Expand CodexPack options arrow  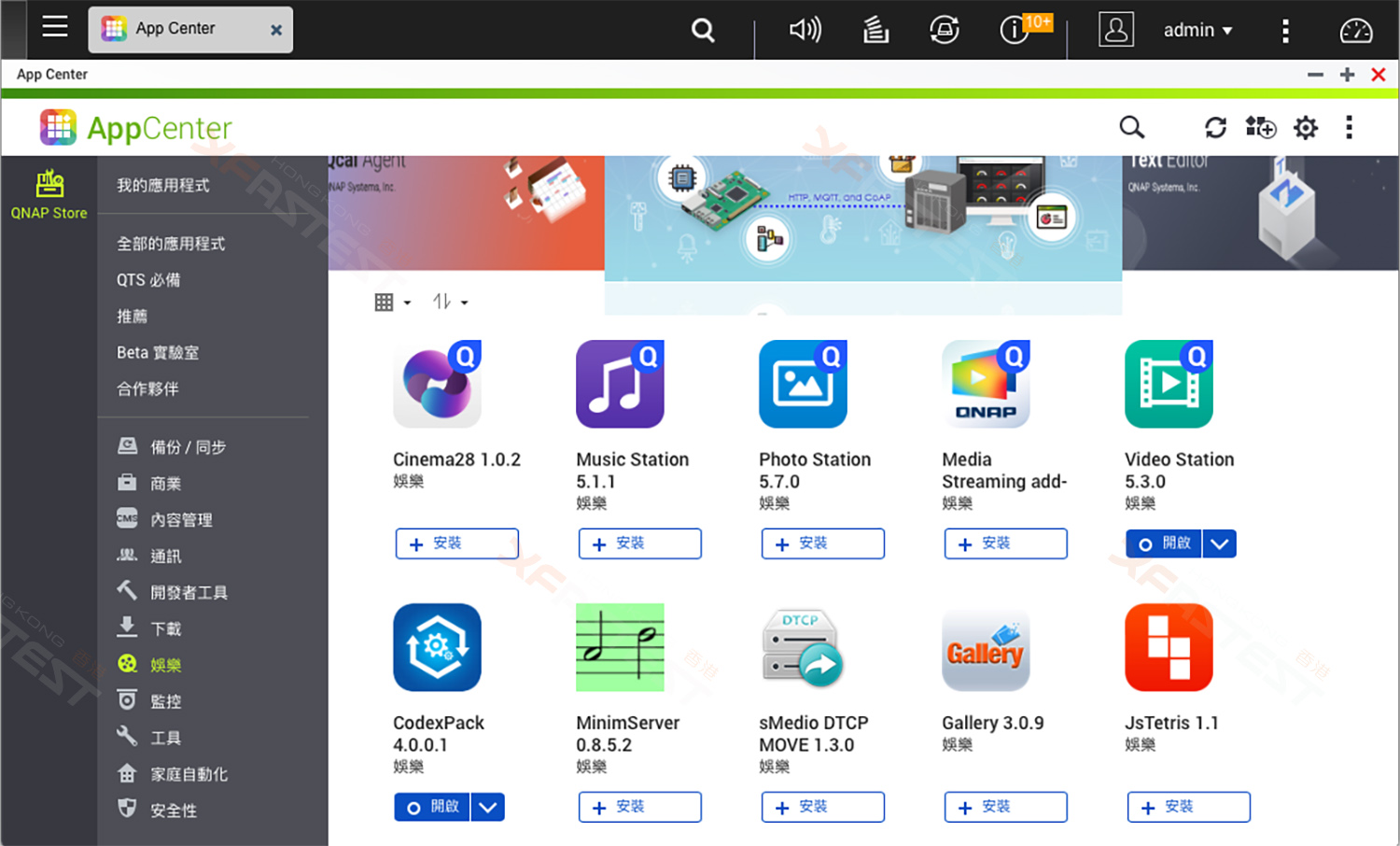488,807
